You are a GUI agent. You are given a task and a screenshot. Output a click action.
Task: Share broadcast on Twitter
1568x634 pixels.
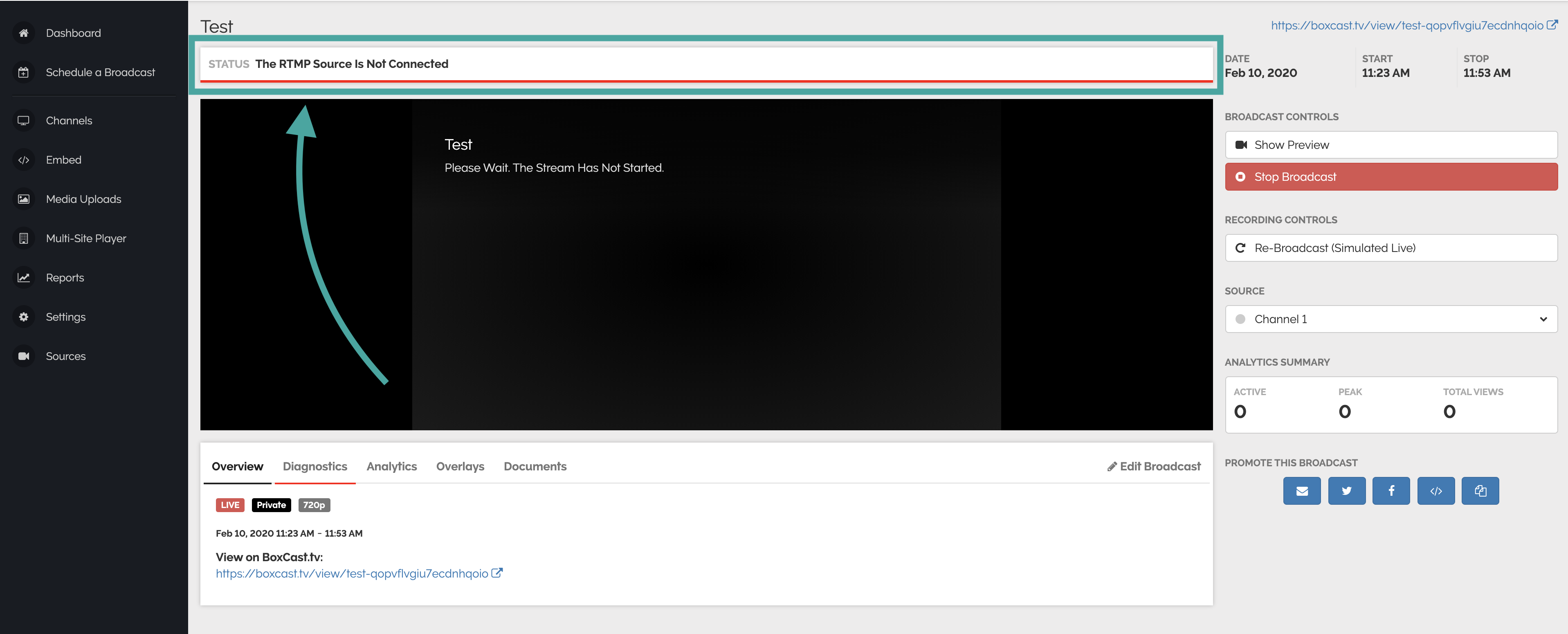tap(1346, 491)
